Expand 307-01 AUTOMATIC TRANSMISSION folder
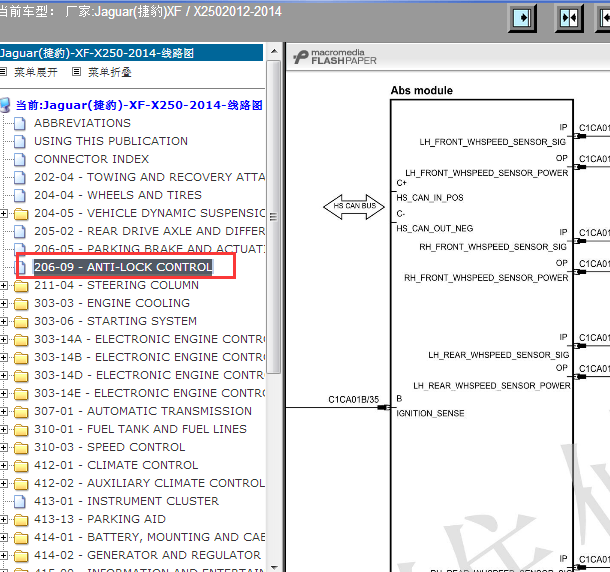This screenshot has height=572, width=610. click(x=4, y=411)
